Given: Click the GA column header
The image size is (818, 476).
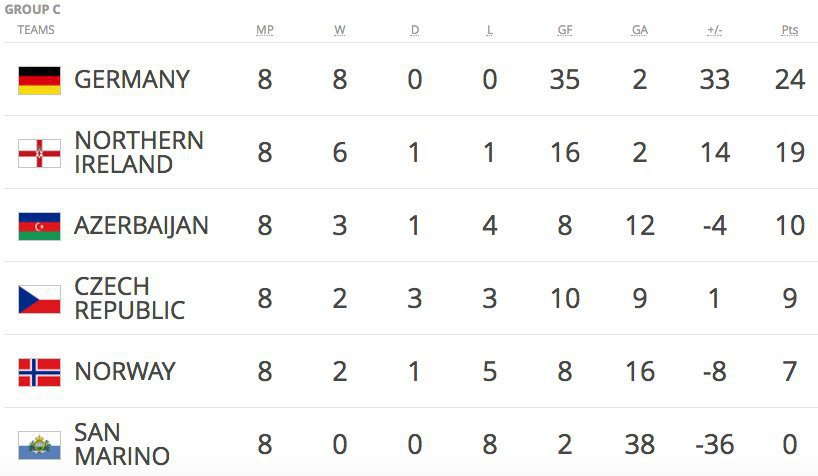Looking at the screenshot, I should tap(640, 30).
